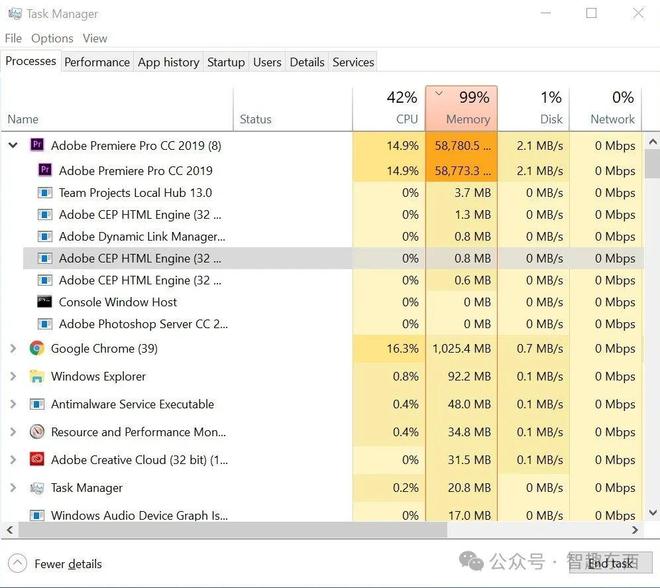The image size is (660, 588).
Task: Expand the Google Chrome (39) process group
Action: [x=13, y=349]
